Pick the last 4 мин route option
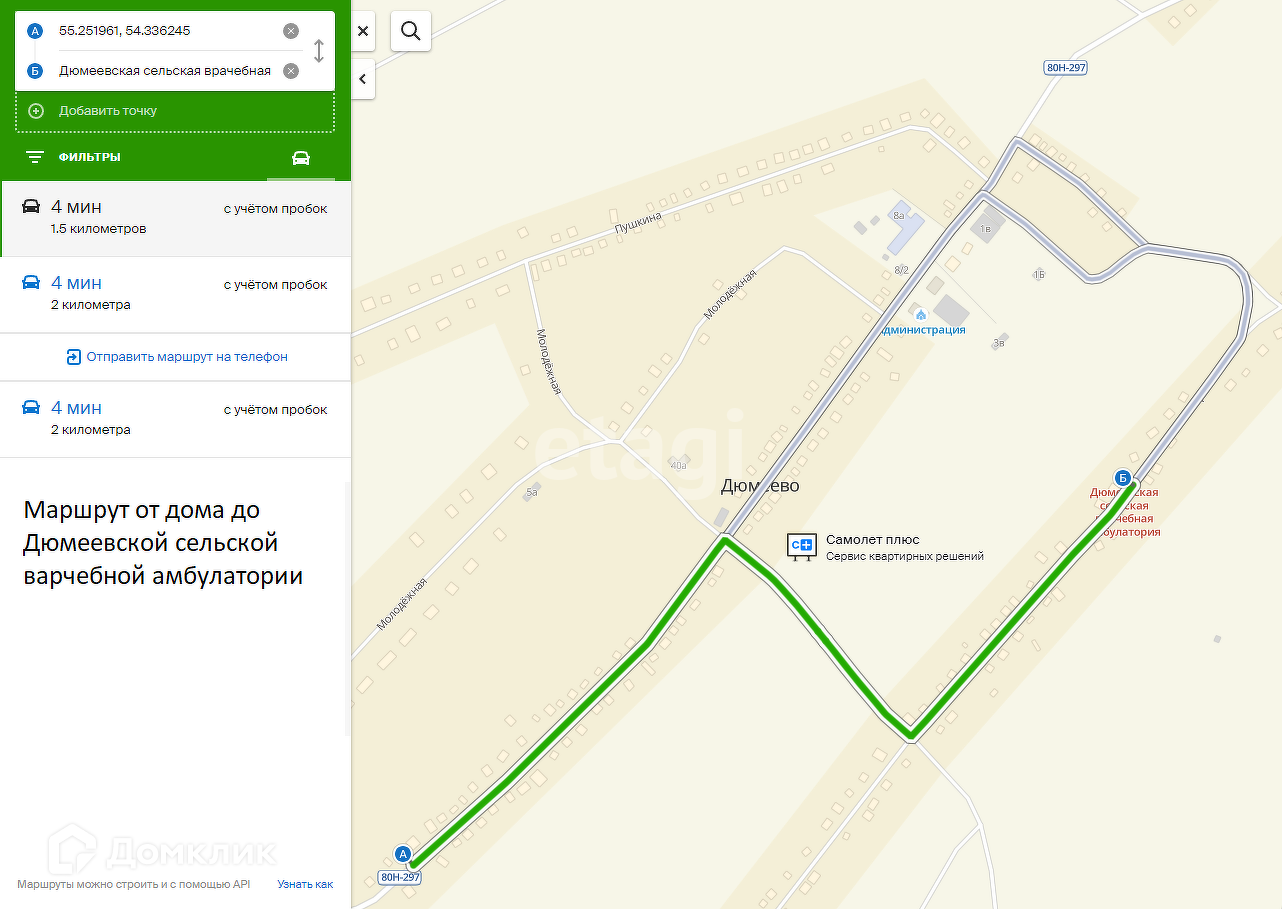1282x909 pixels. 175,419
